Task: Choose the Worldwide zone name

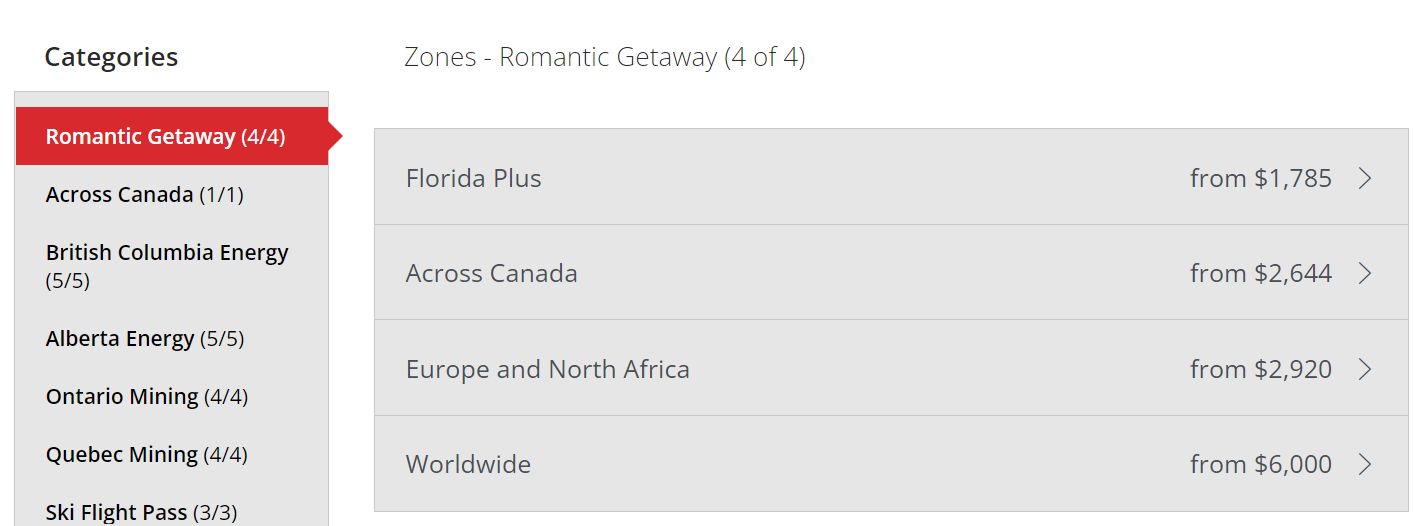Action: tap(468, 464)
